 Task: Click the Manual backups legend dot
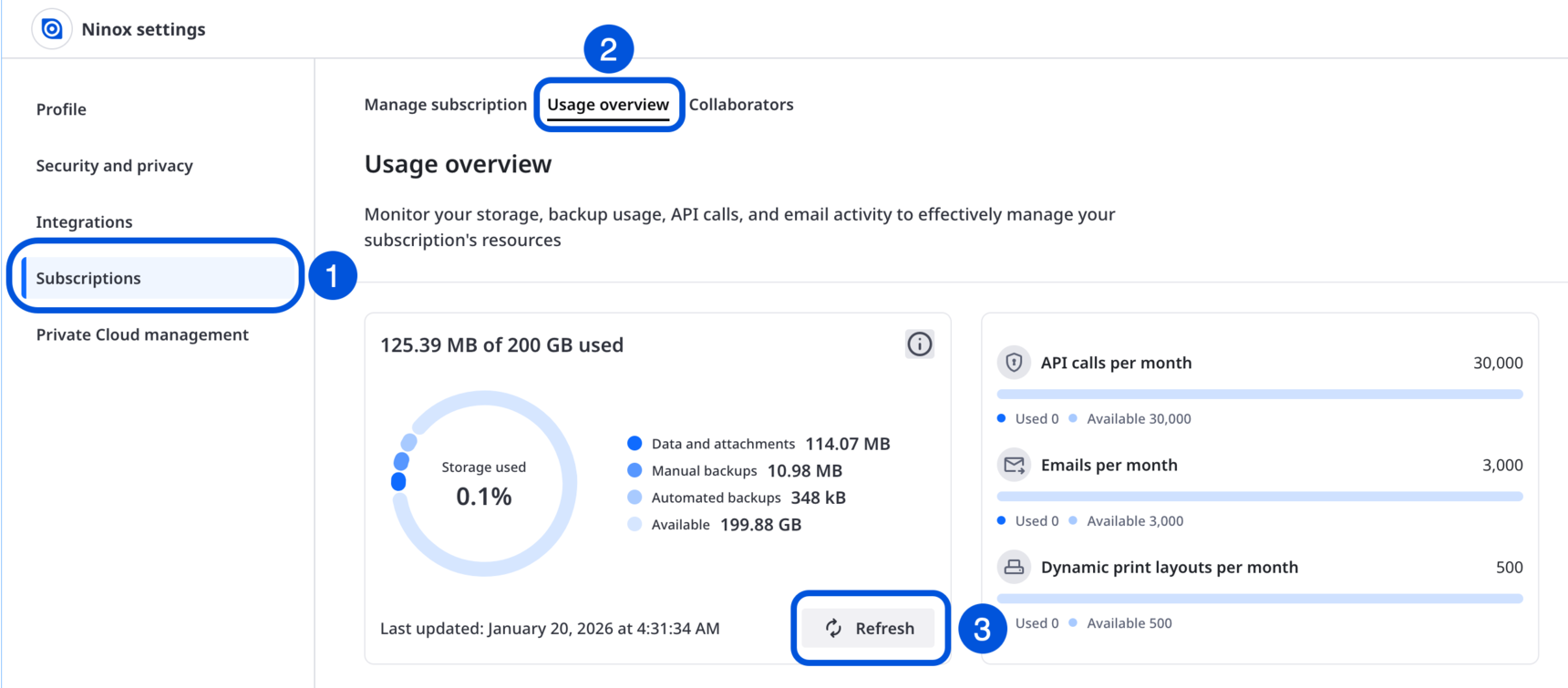pyautogui.click(x=634, y=471)
